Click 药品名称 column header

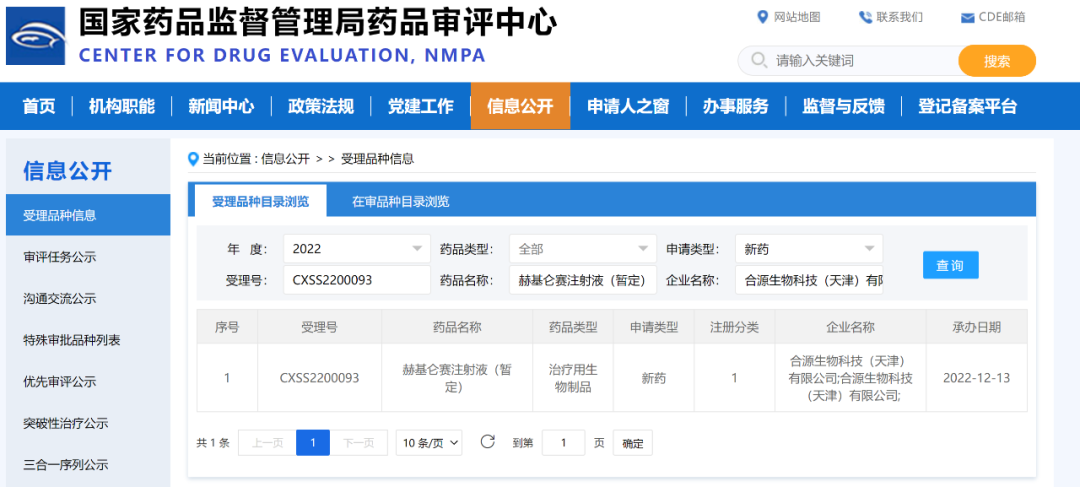coord(457,327)
